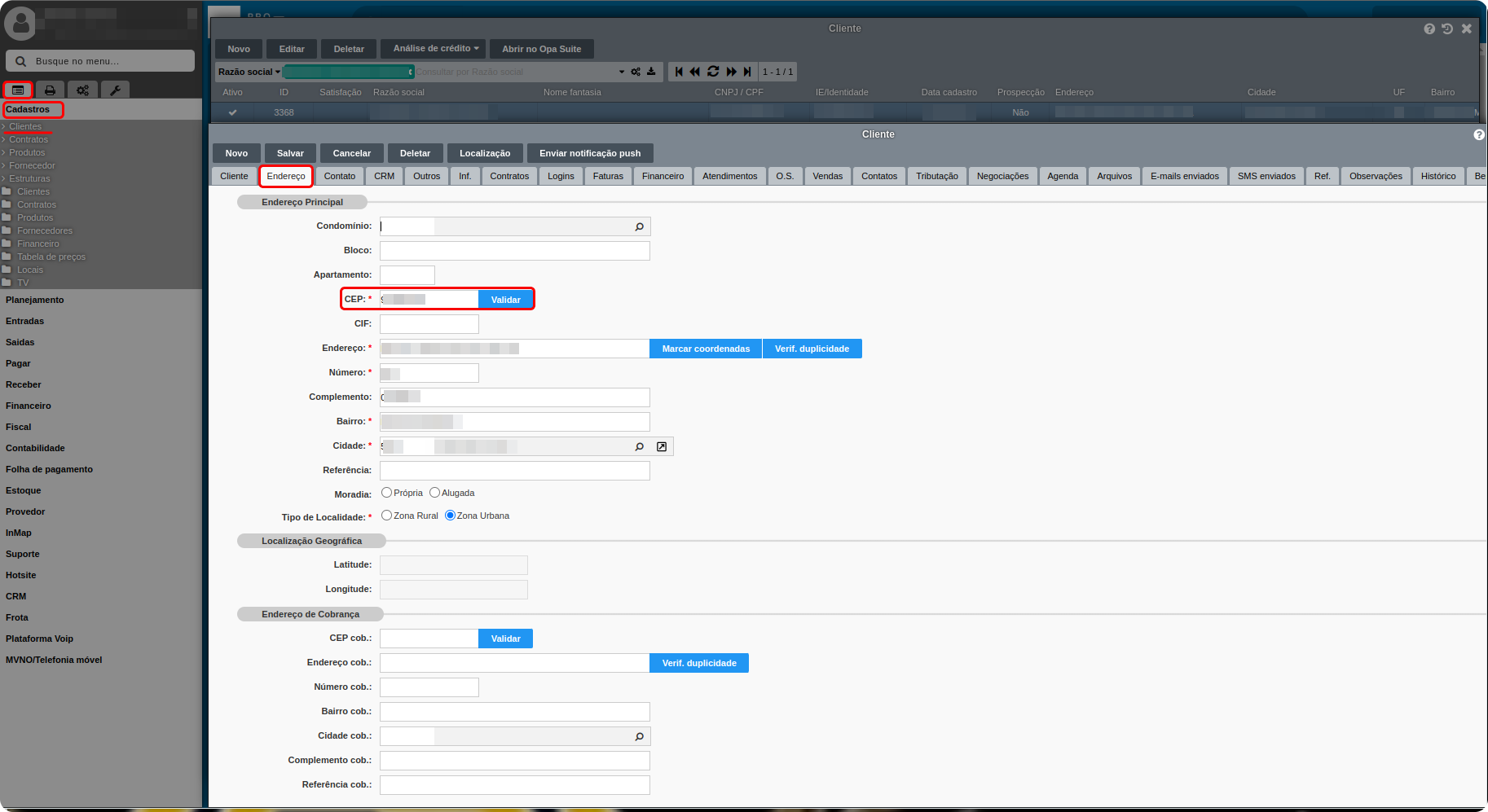The height and width of the screenshot is (812, 1488).
Task: Open the printer reports menu icon
Action: [x=50, y=90]
